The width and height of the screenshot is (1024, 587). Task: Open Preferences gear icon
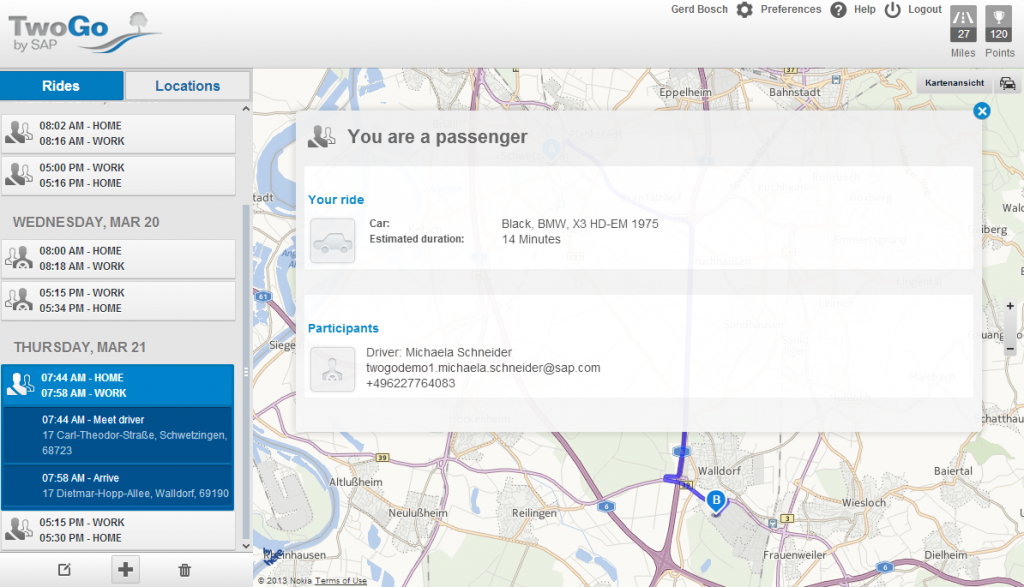click(744, 10)
